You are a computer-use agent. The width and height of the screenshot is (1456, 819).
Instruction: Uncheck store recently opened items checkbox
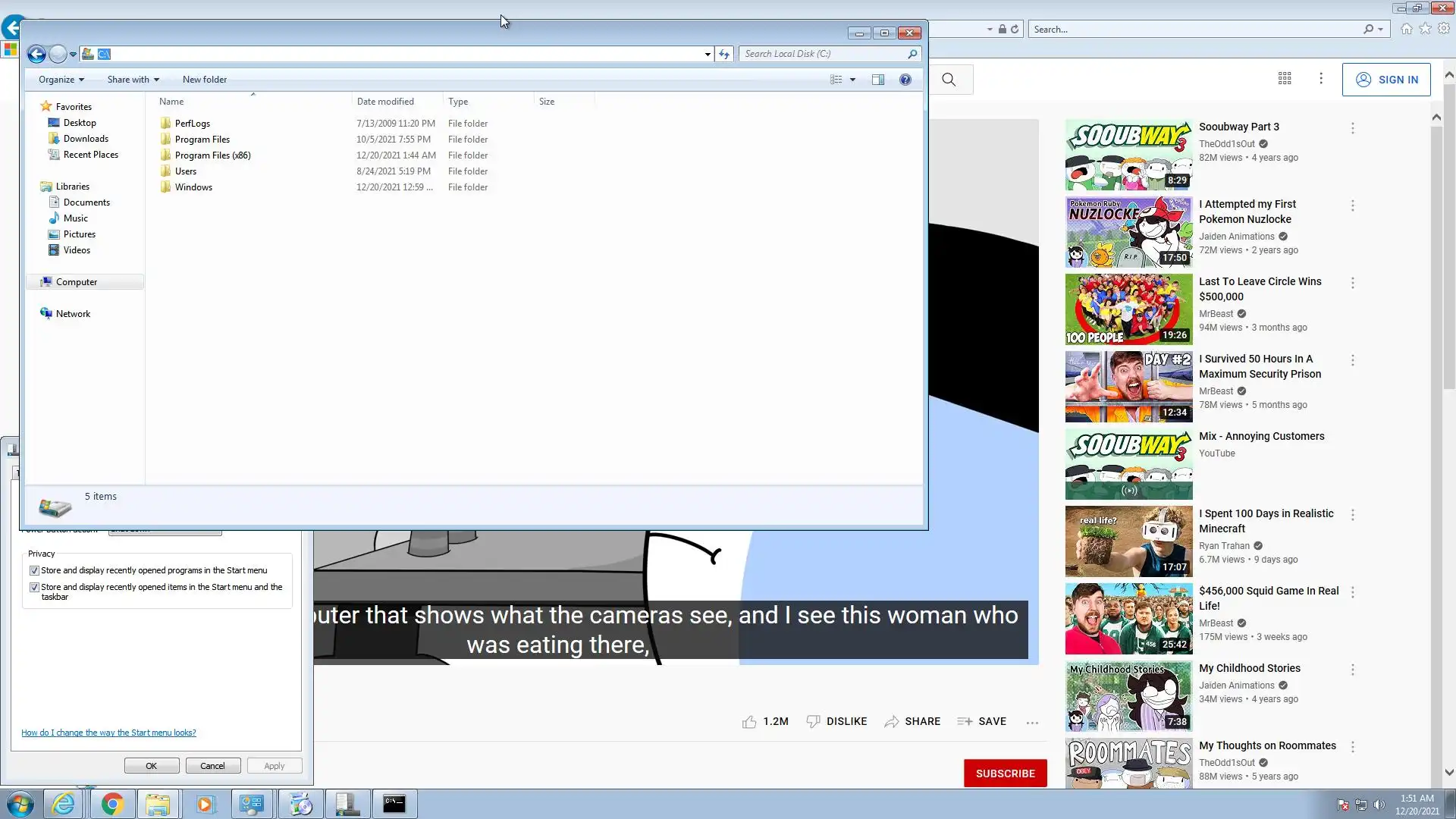[x=34, y=588]
